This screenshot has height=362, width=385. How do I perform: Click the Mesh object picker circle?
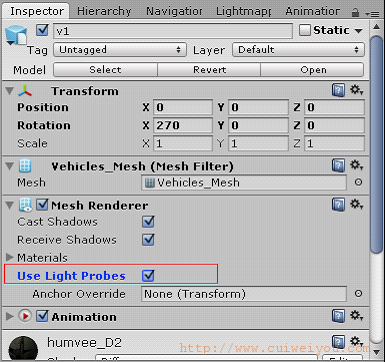pyautogui.click(x=358, y=182)
